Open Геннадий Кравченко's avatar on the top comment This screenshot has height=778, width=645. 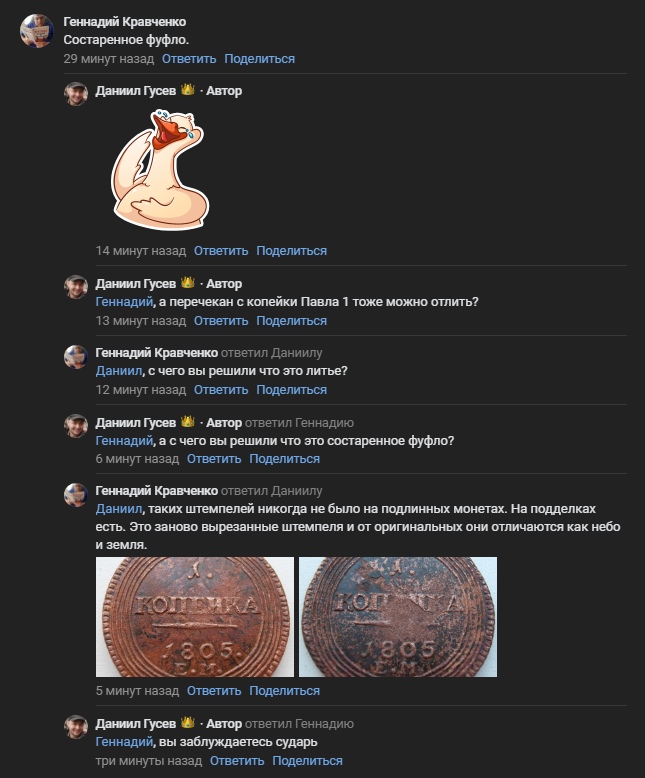point(37,31)
